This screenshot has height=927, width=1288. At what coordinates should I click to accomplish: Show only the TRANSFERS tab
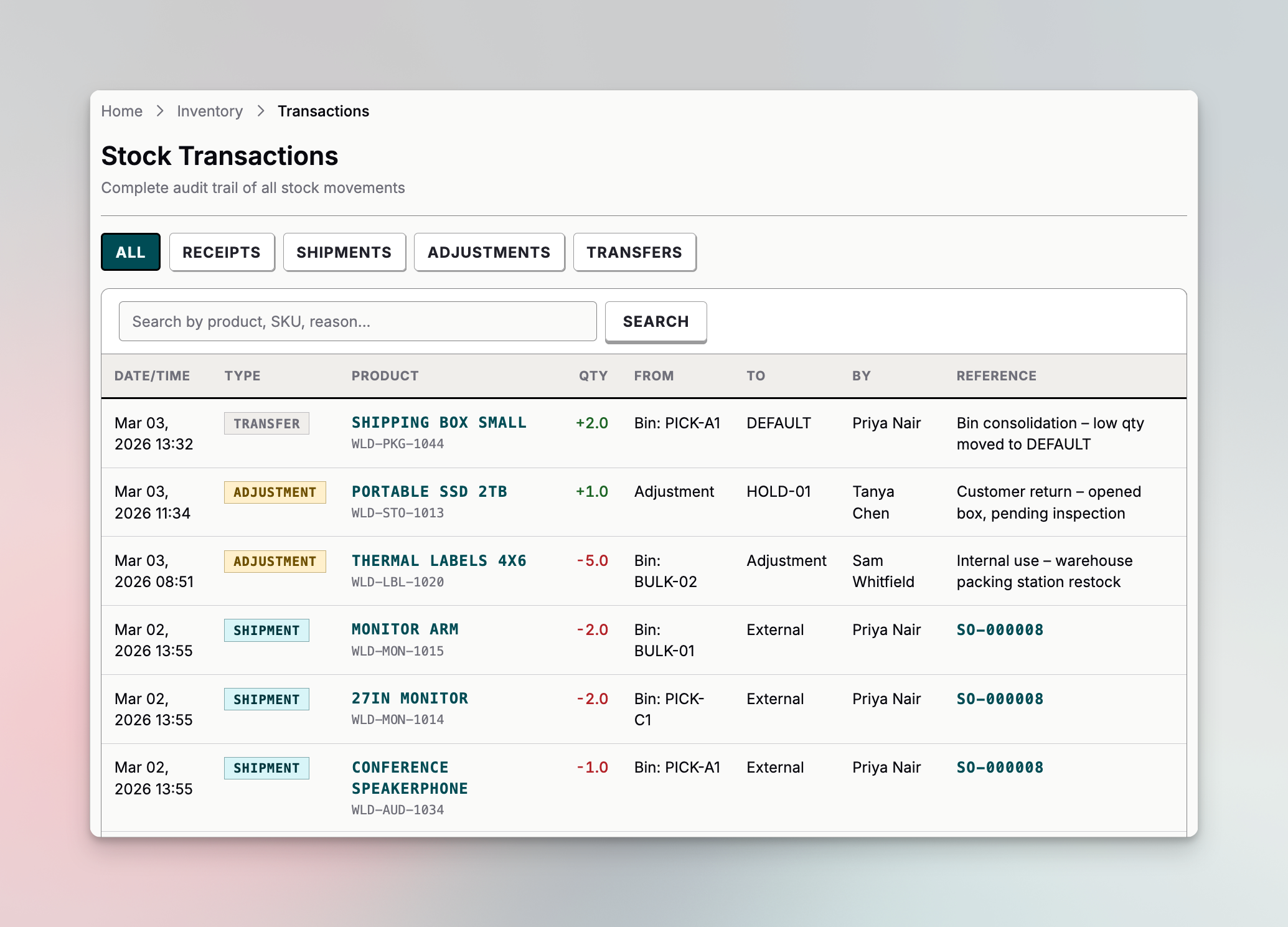pyautogui.click(x=634, y=252)
